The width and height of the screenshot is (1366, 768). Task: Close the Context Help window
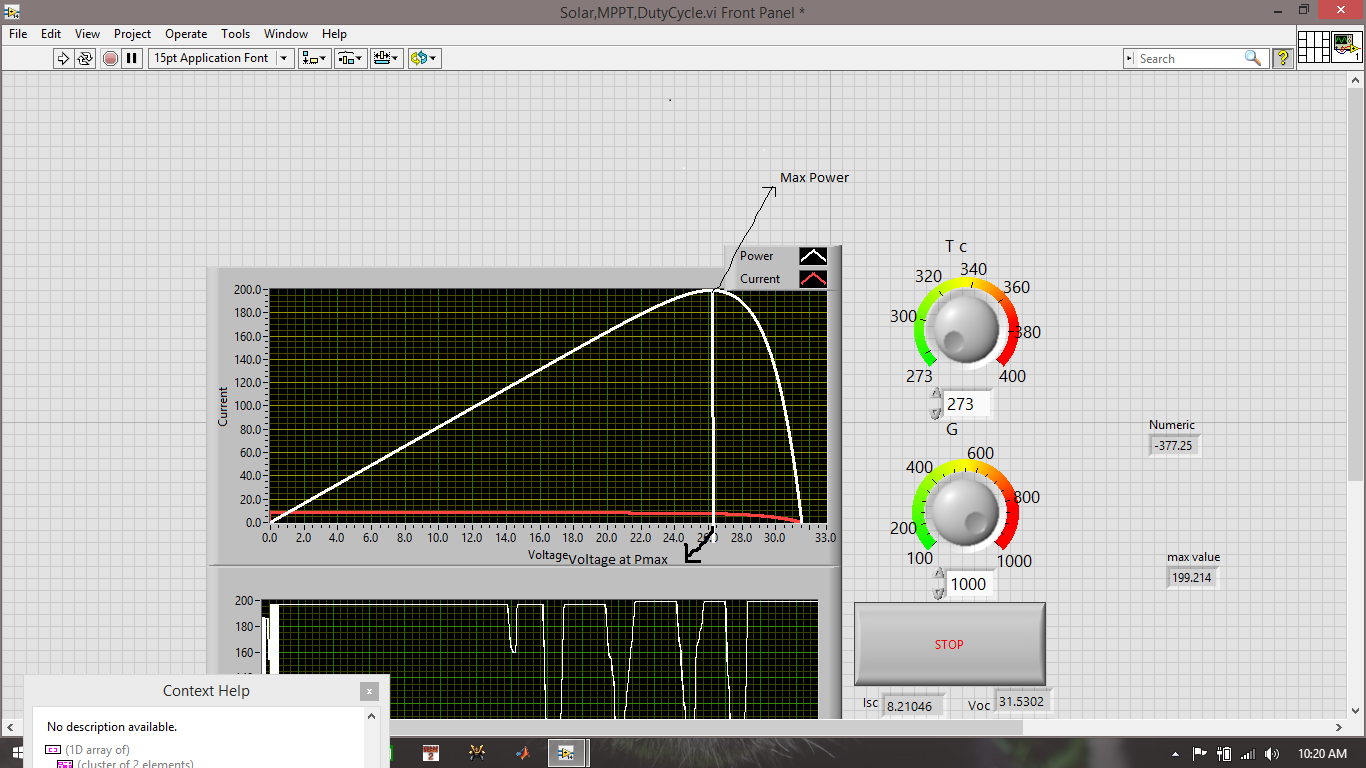[370, 691]
